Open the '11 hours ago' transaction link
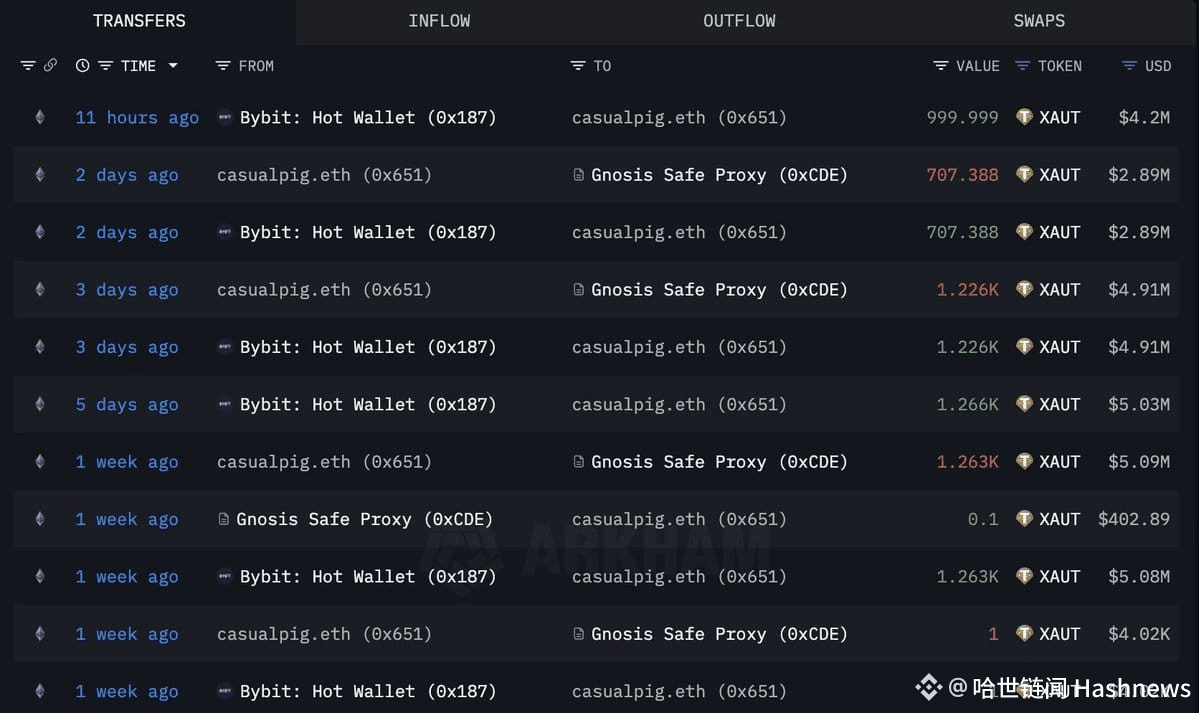Viewport: 1199px width, 713px height. point(137,117)
